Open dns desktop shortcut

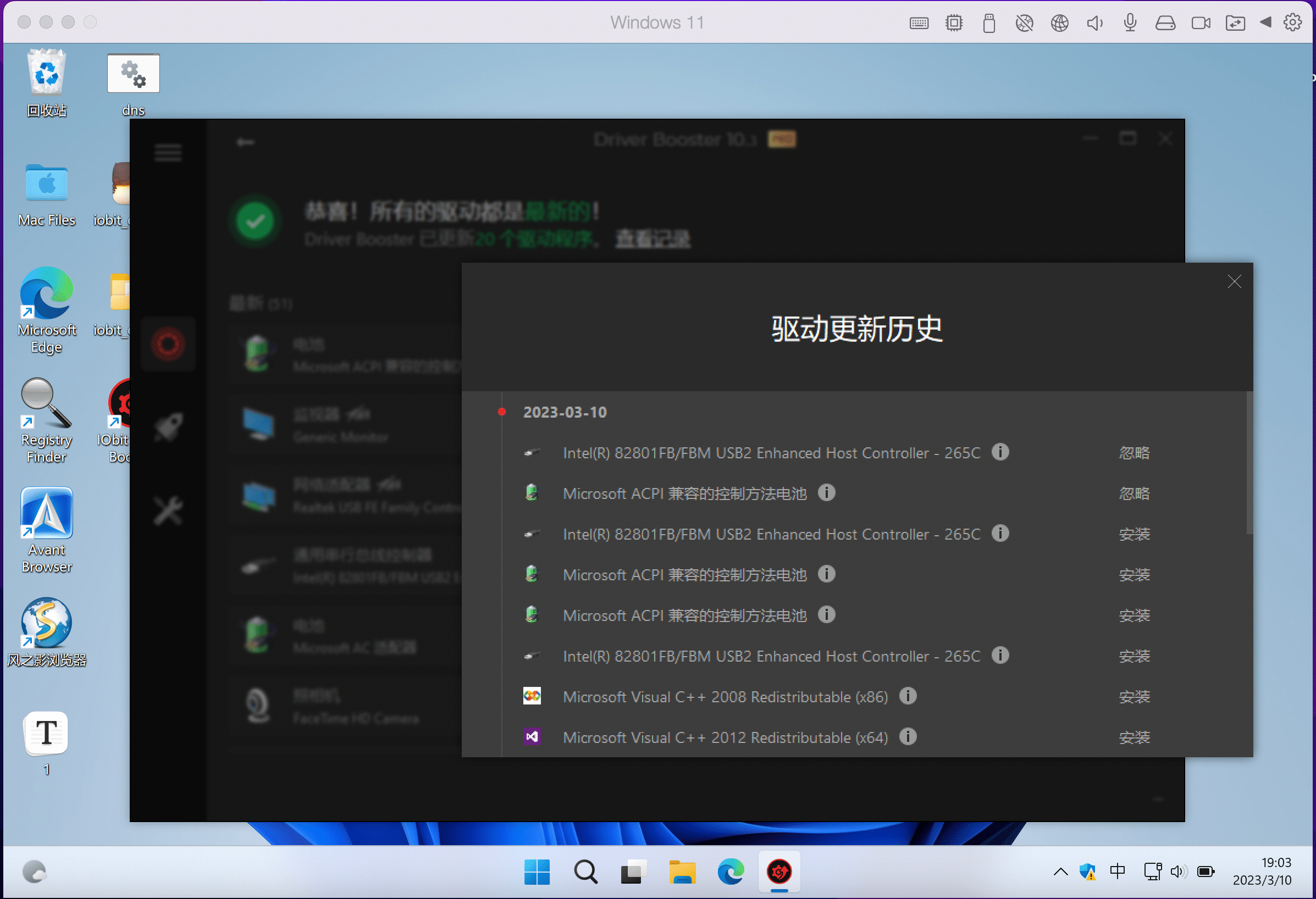(x=134, y=85)
